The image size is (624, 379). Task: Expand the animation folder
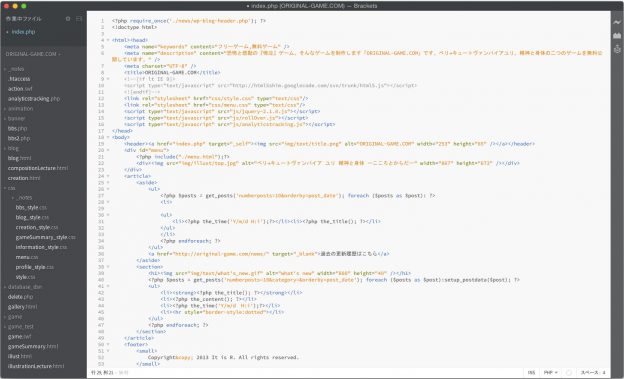[x=20, y=109]
